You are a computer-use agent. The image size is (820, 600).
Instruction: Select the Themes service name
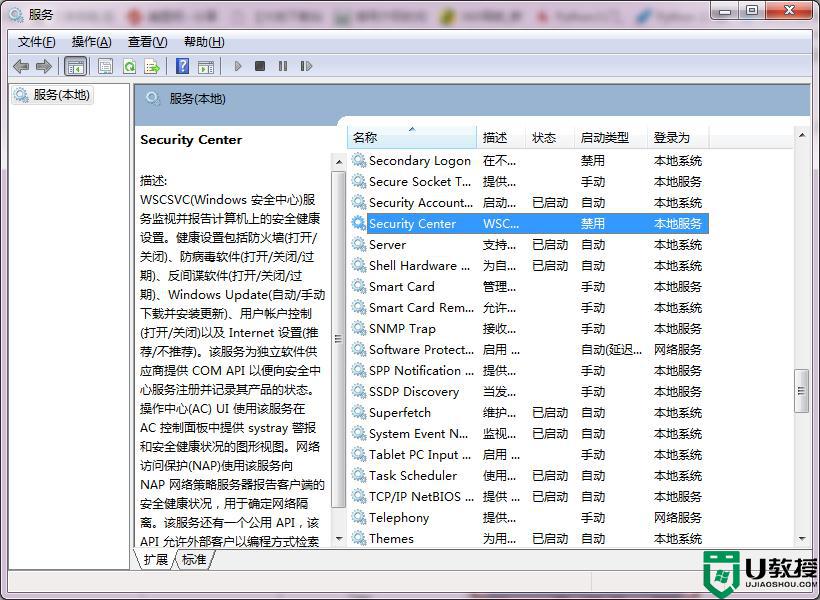[391, 538]
